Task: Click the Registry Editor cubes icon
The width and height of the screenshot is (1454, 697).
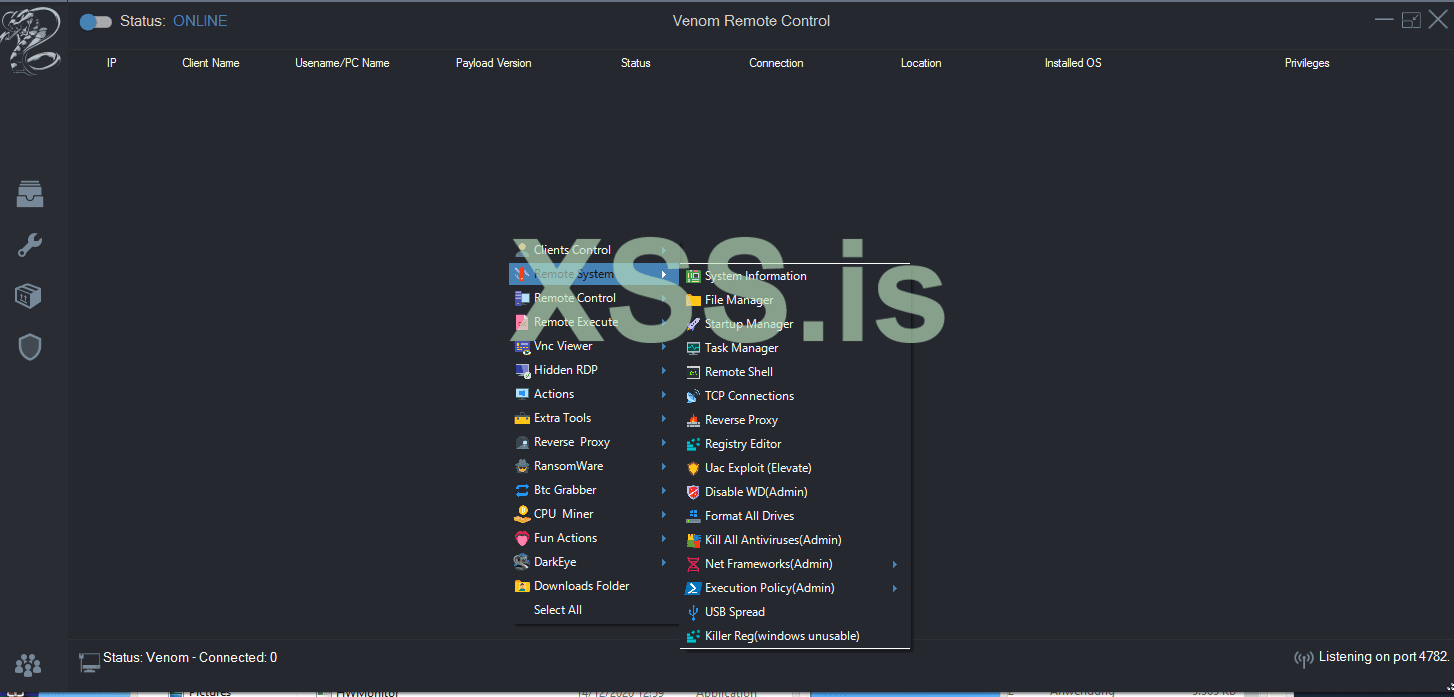Action: [x=694, y=444]
